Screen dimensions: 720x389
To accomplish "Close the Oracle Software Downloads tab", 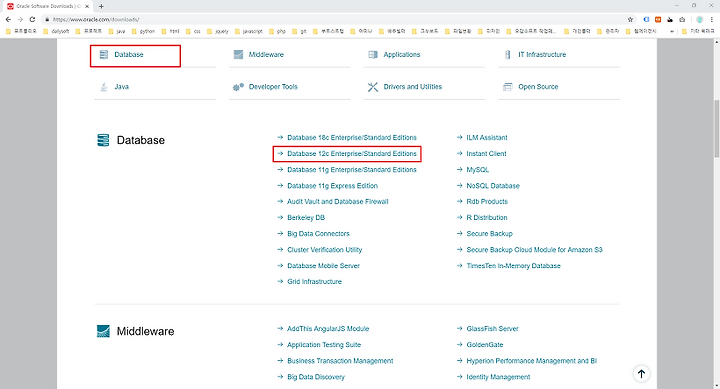I will 87,6.
